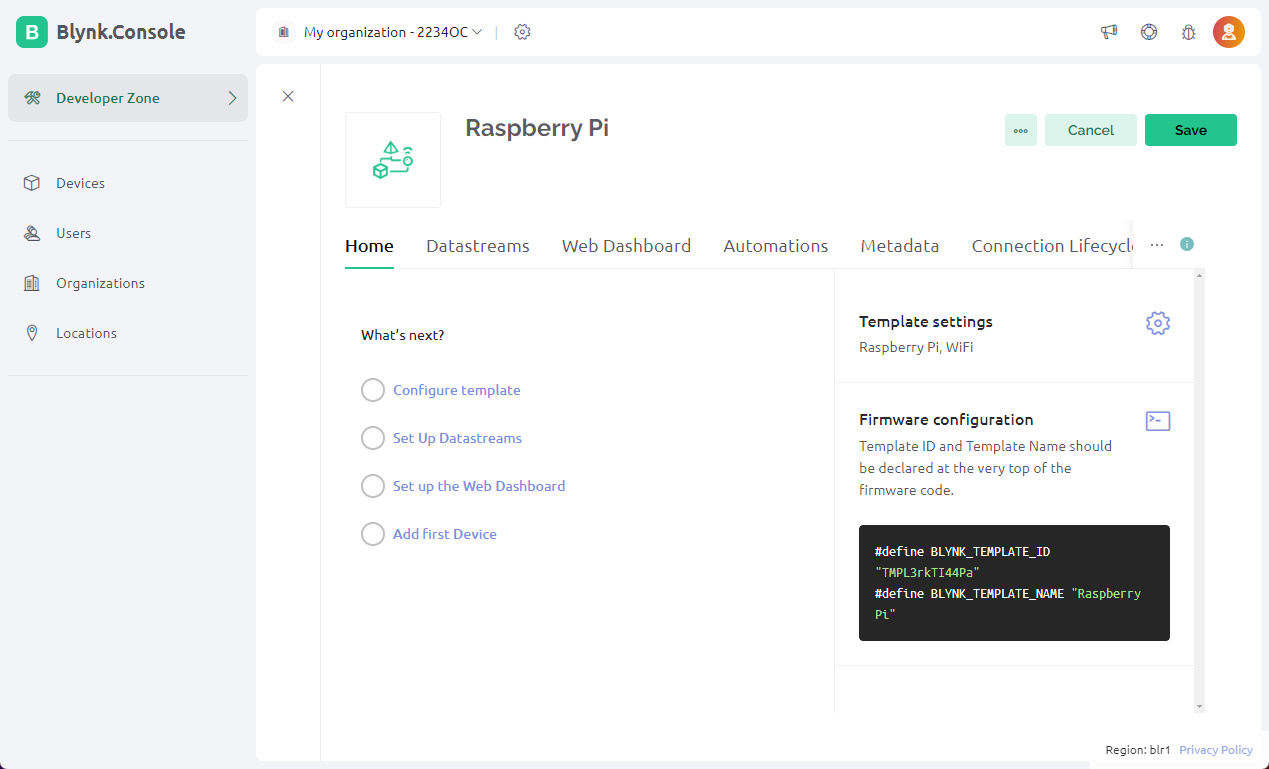Click the organization building icon in top bar
The width and height of the screenshot is (1269, 769).
tap(283, 32)
